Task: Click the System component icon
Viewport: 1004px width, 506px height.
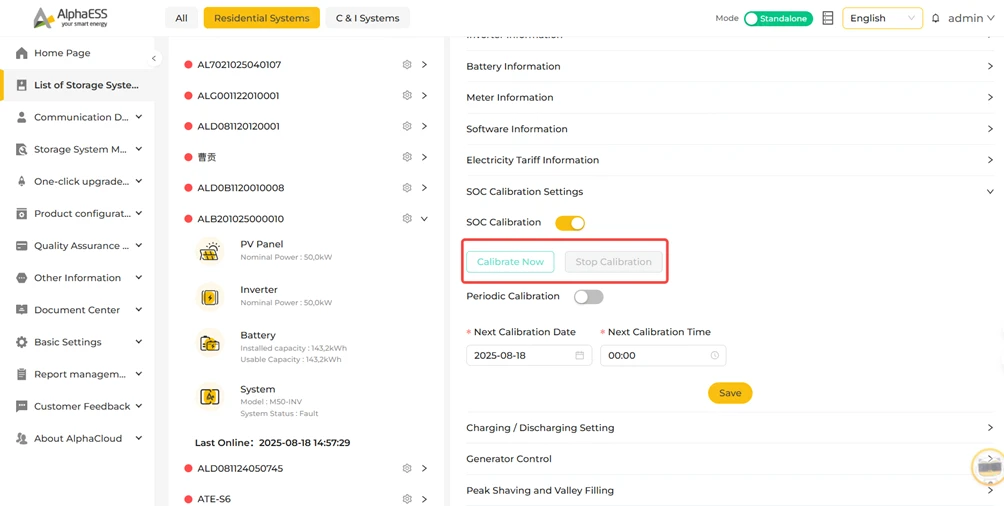Action: 209,397
